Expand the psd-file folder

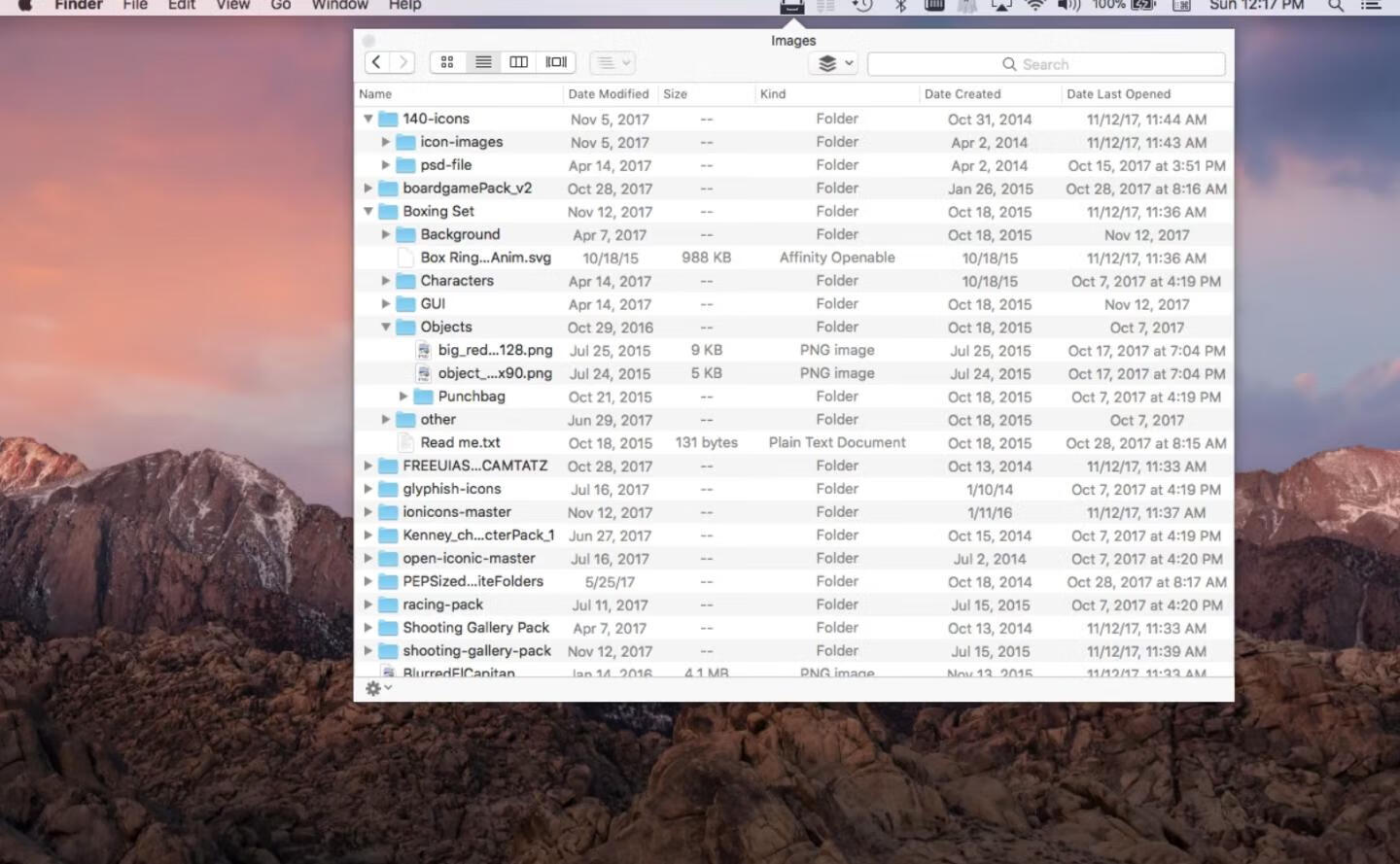tap(386, 165)
